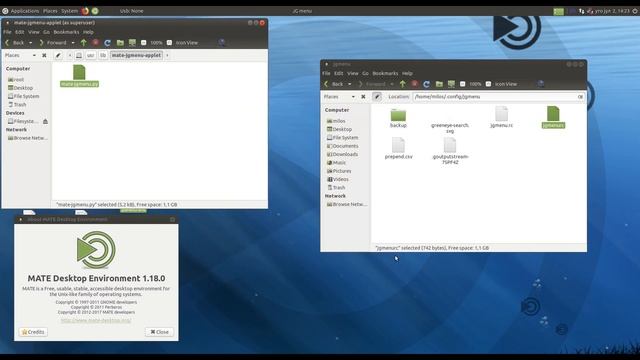Close the Places sidebar in the jgmenu window

(x=363, y=97)
